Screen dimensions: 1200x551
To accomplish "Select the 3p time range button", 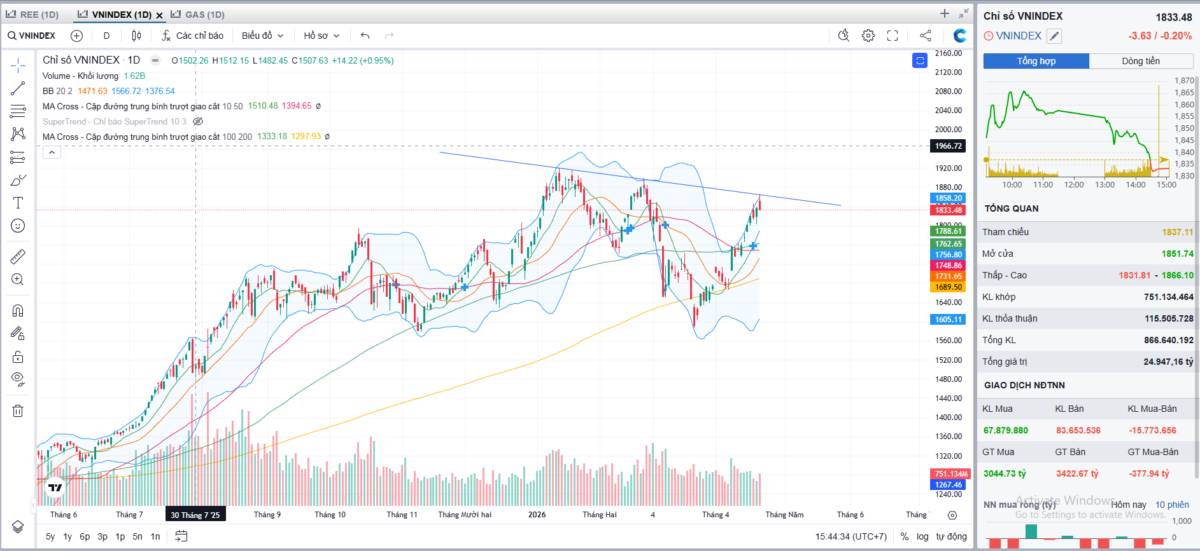I will pos(102,537).
